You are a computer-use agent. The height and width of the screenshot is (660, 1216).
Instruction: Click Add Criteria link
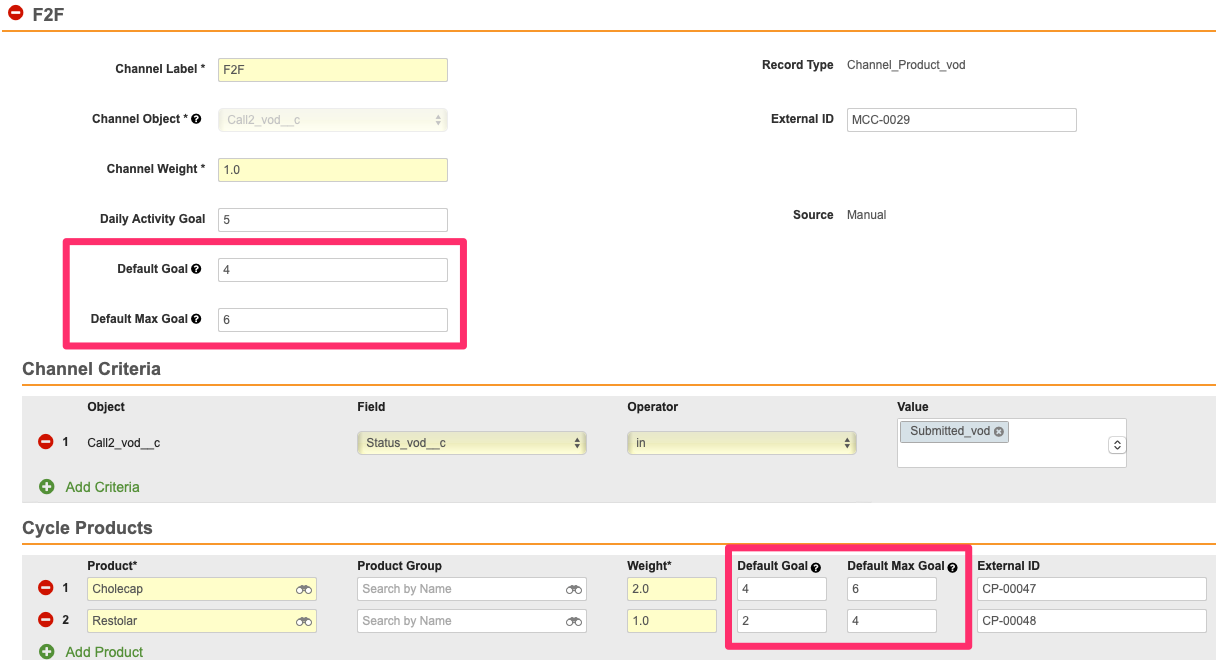tap(102, 487)
